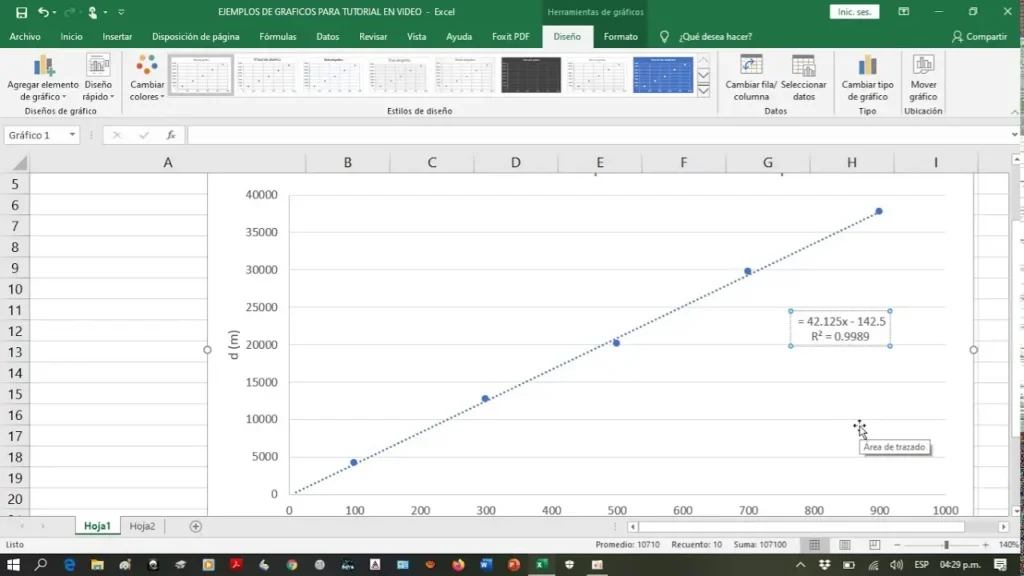1024x576 pixels.
Task: Switch to the Formato ribbon tab
Action: coord(620,36)
